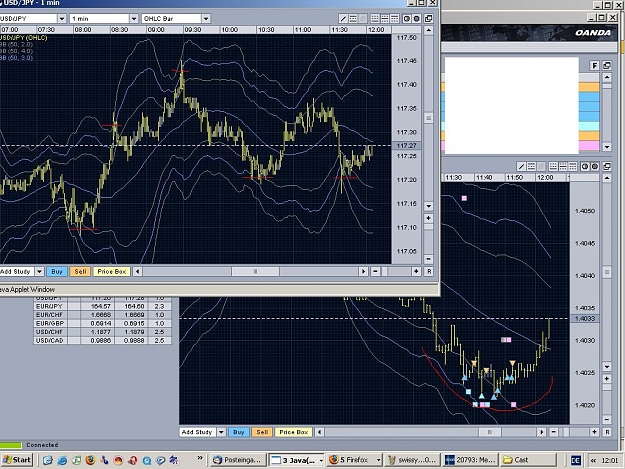
Task: Switch to the 5 Firefox taskbar group
Action: tap(354, 460)
